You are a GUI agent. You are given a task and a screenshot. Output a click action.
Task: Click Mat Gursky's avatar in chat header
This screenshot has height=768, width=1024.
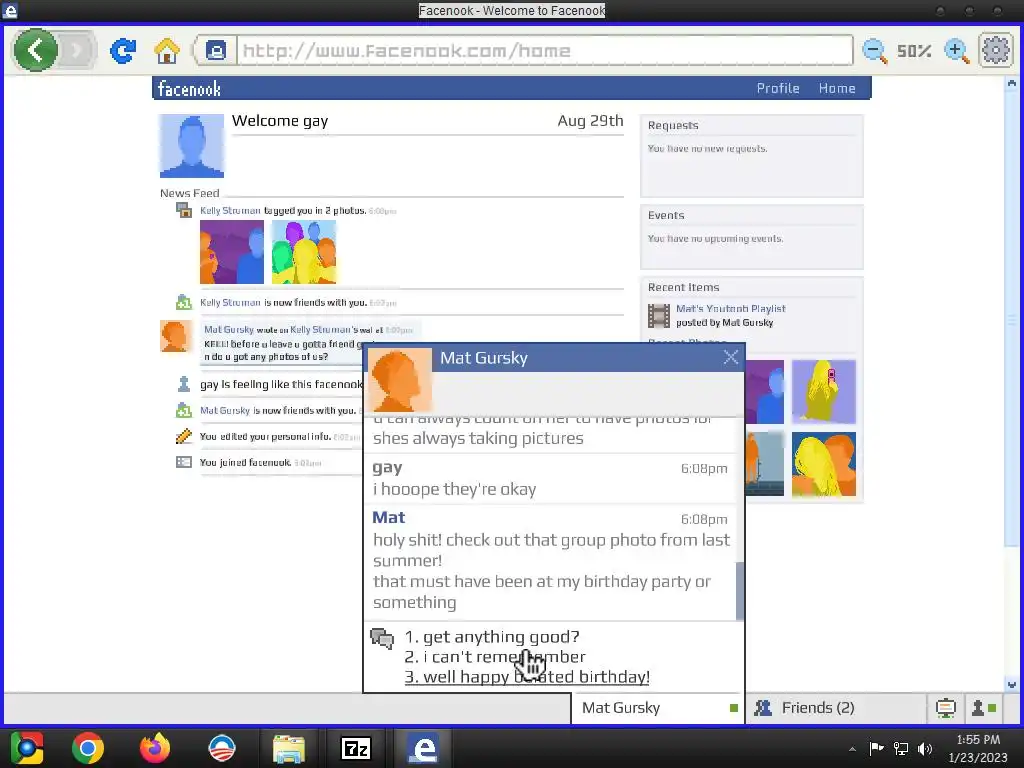(400, 379)
